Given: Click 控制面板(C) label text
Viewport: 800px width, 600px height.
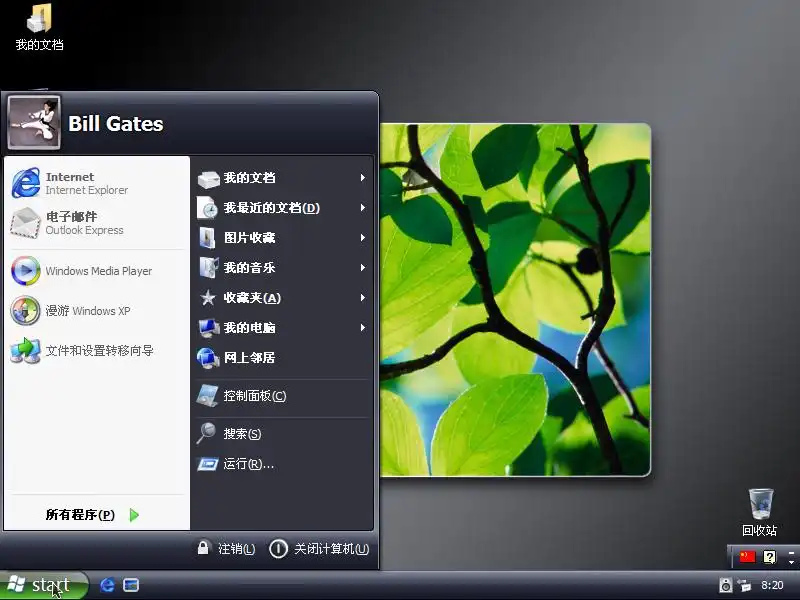Looking at the screenshot, I should click(255, 395).
